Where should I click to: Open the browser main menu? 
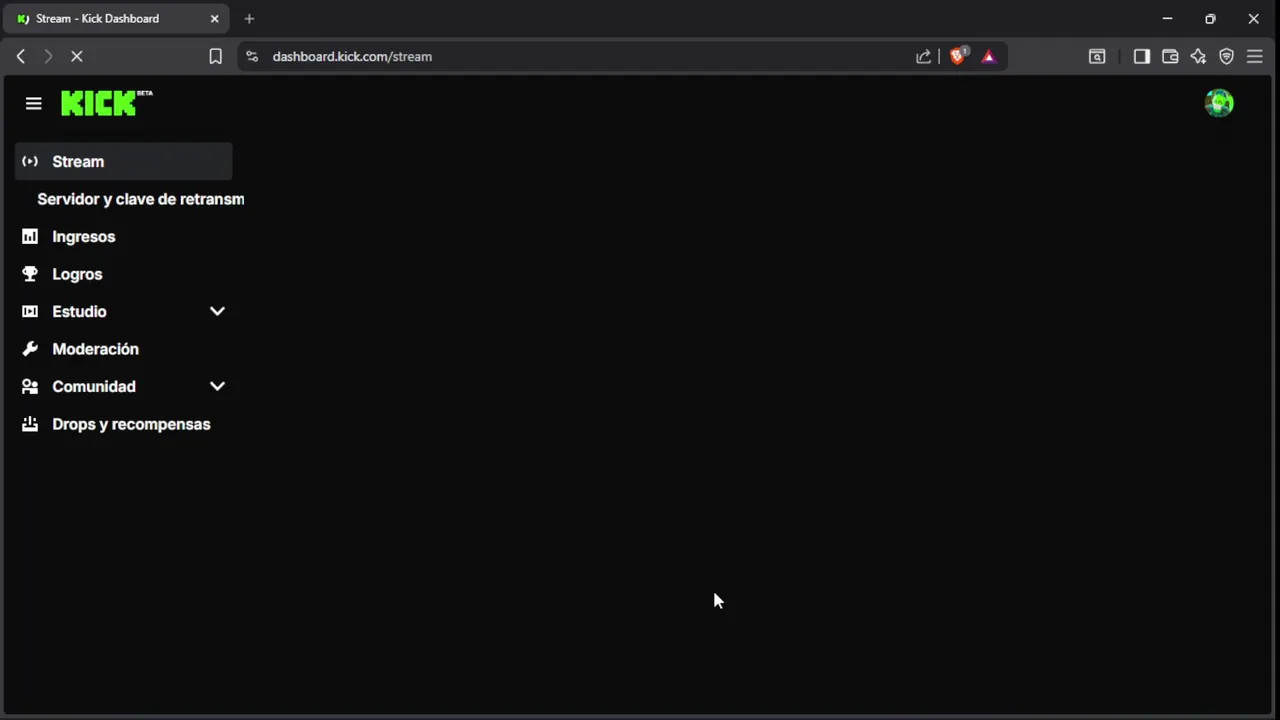coord(1255,56)
